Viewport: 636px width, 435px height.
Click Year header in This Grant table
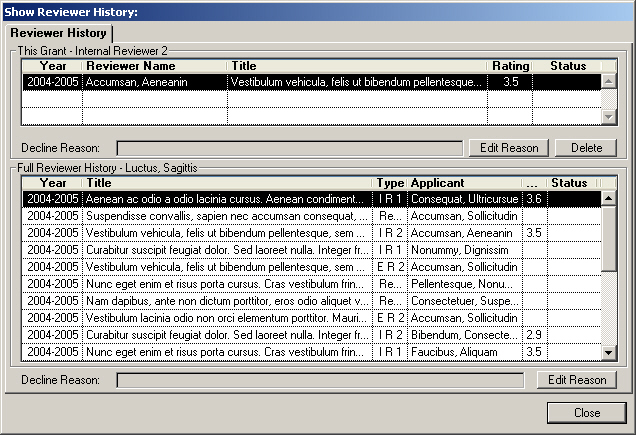pyautogui.click(x=52, y=66)
